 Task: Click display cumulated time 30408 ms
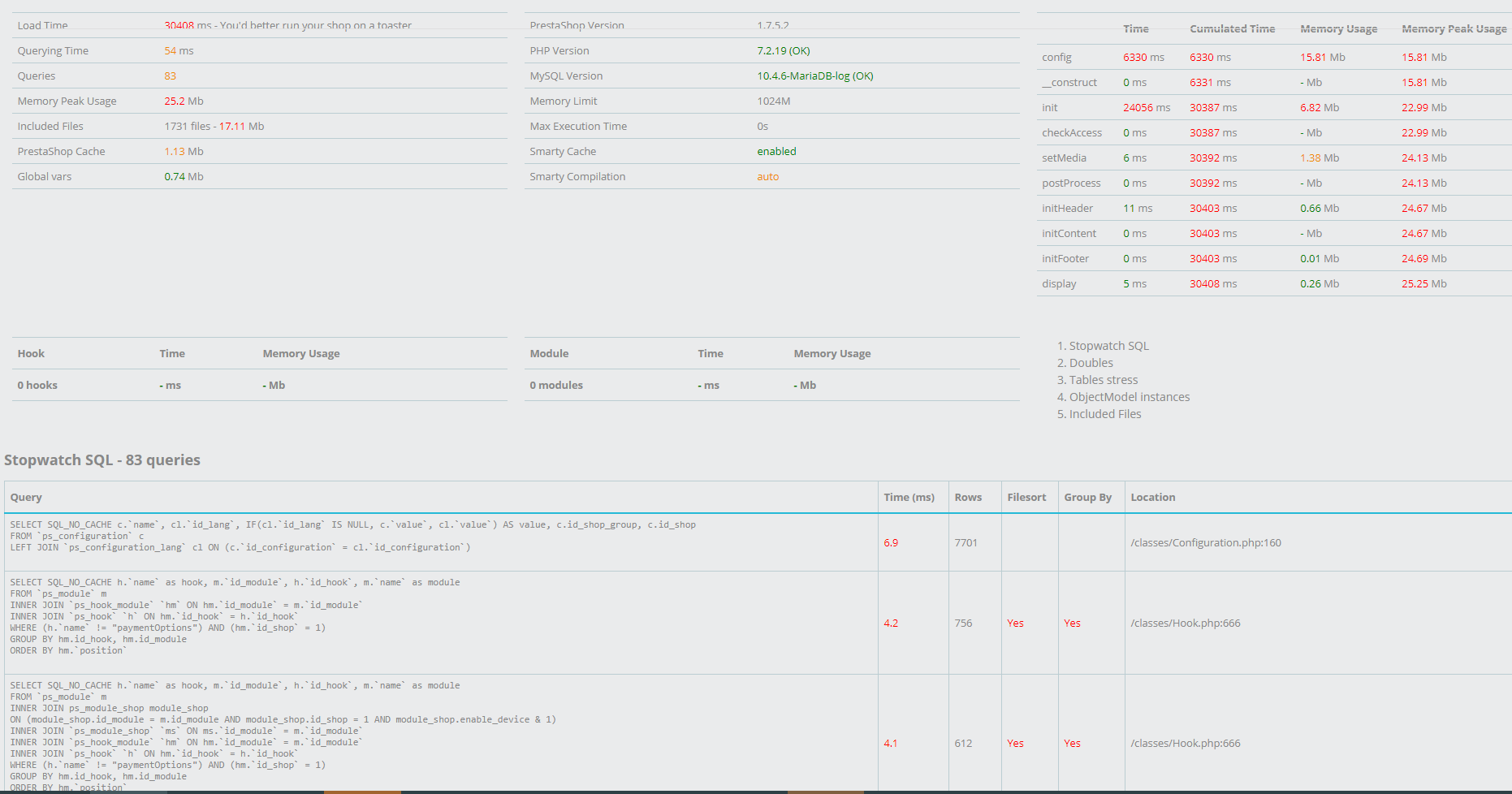(x=1213, y=283)
